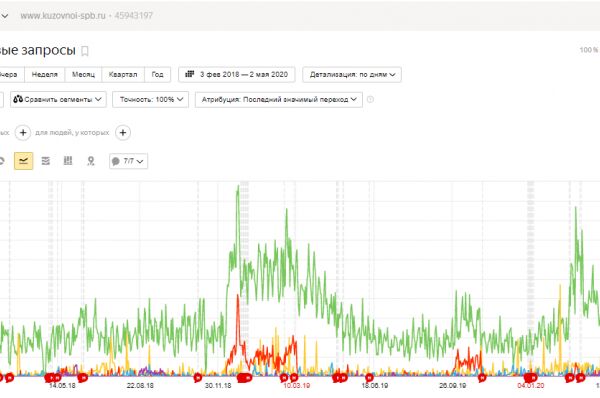Expand the chevron before the site address

point(5,16)
